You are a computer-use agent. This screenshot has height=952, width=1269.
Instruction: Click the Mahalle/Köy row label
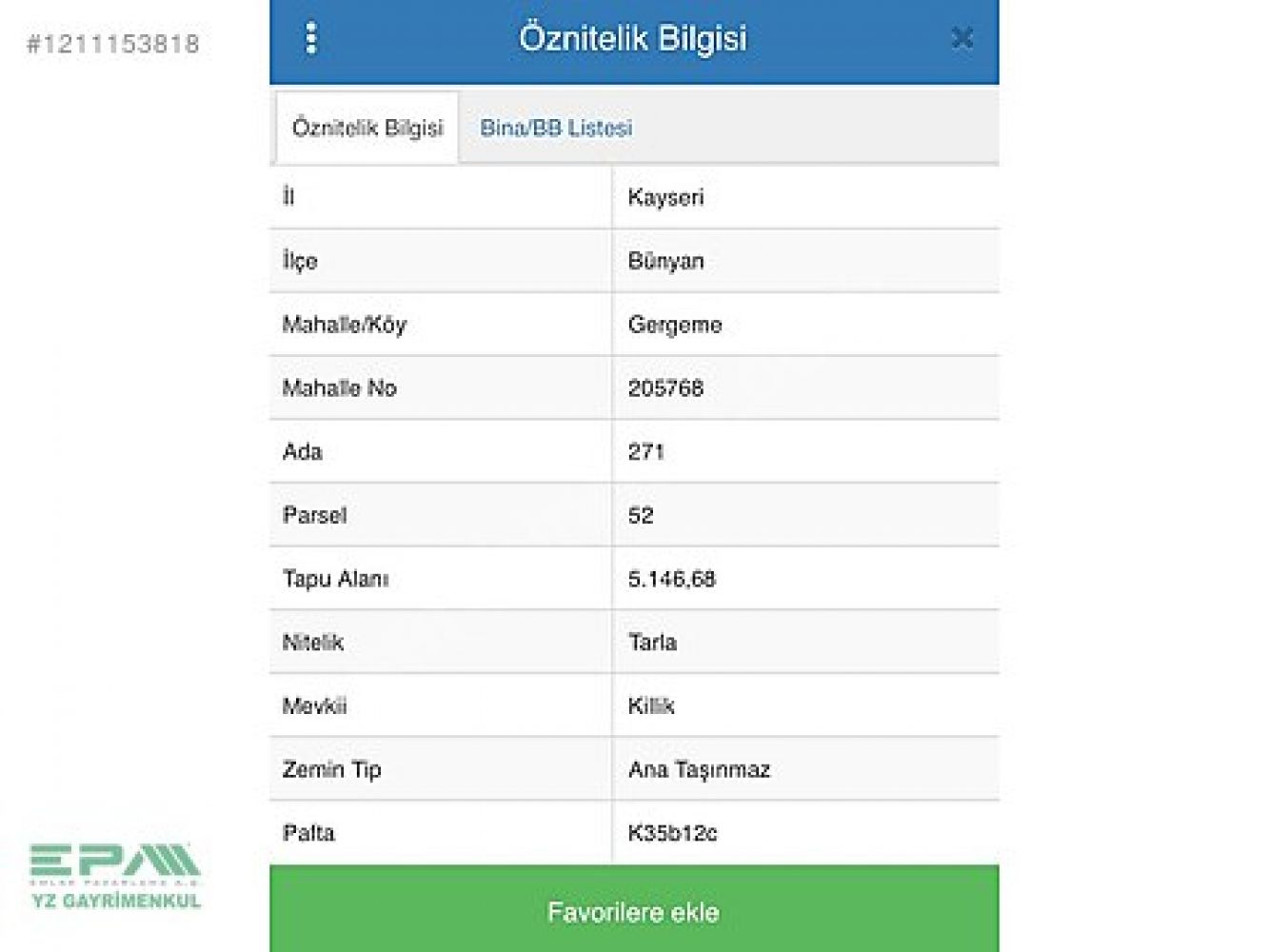pyautogui.click(x=345, y=325)
